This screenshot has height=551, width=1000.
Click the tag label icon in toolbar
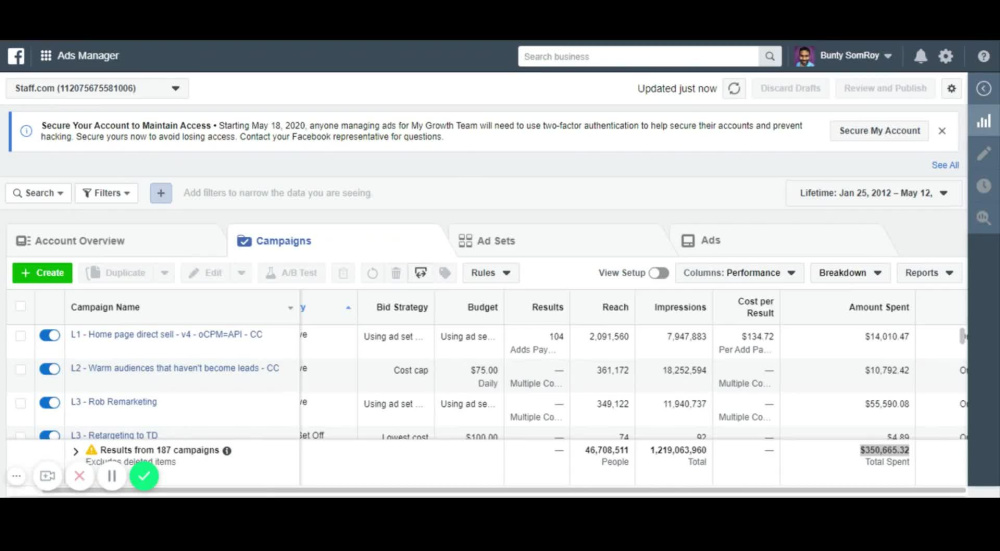[x=445, y=273]
